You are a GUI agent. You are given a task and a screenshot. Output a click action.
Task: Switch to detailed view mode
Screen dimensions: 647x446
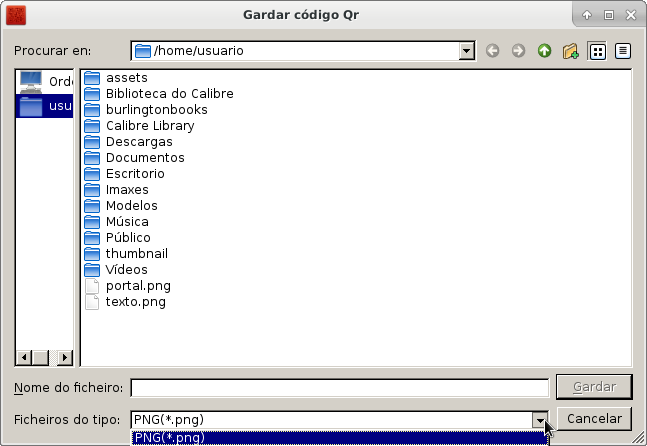click(623, 51)
